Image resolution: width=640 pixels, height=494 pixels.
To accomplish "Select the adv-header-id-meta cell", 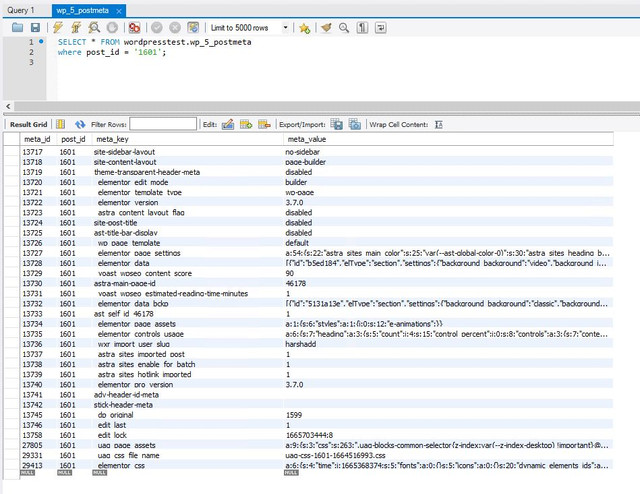I will [187, 395].
